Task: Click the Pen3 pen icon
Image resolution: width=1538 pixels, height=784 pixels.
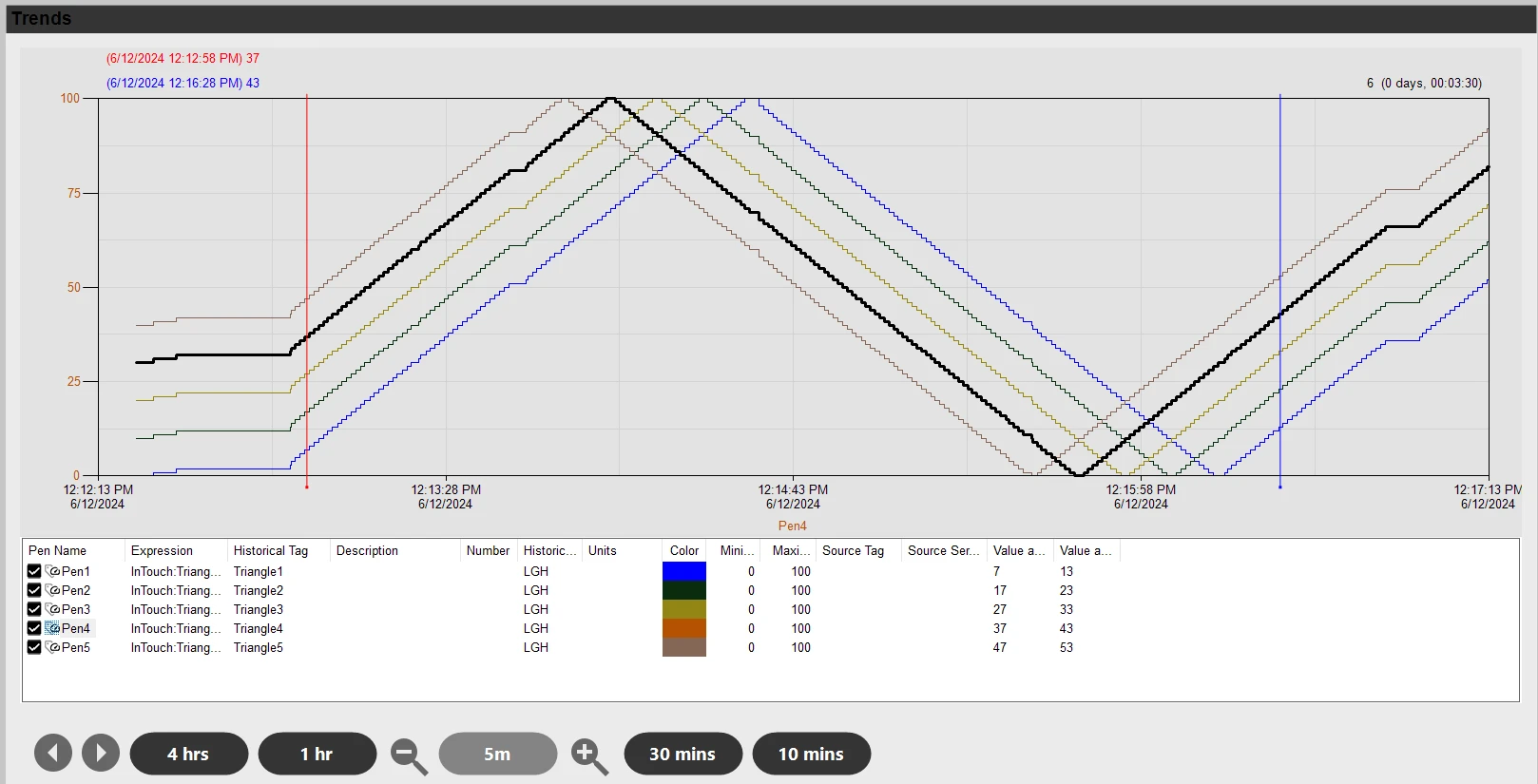Action: point(52,609)
